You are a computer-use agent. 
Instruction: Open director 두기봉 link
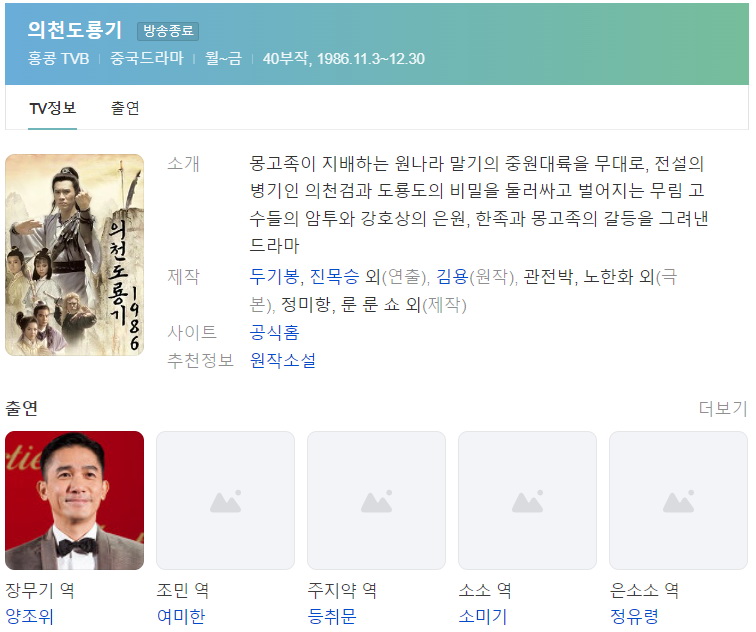[x=274, y=276]
